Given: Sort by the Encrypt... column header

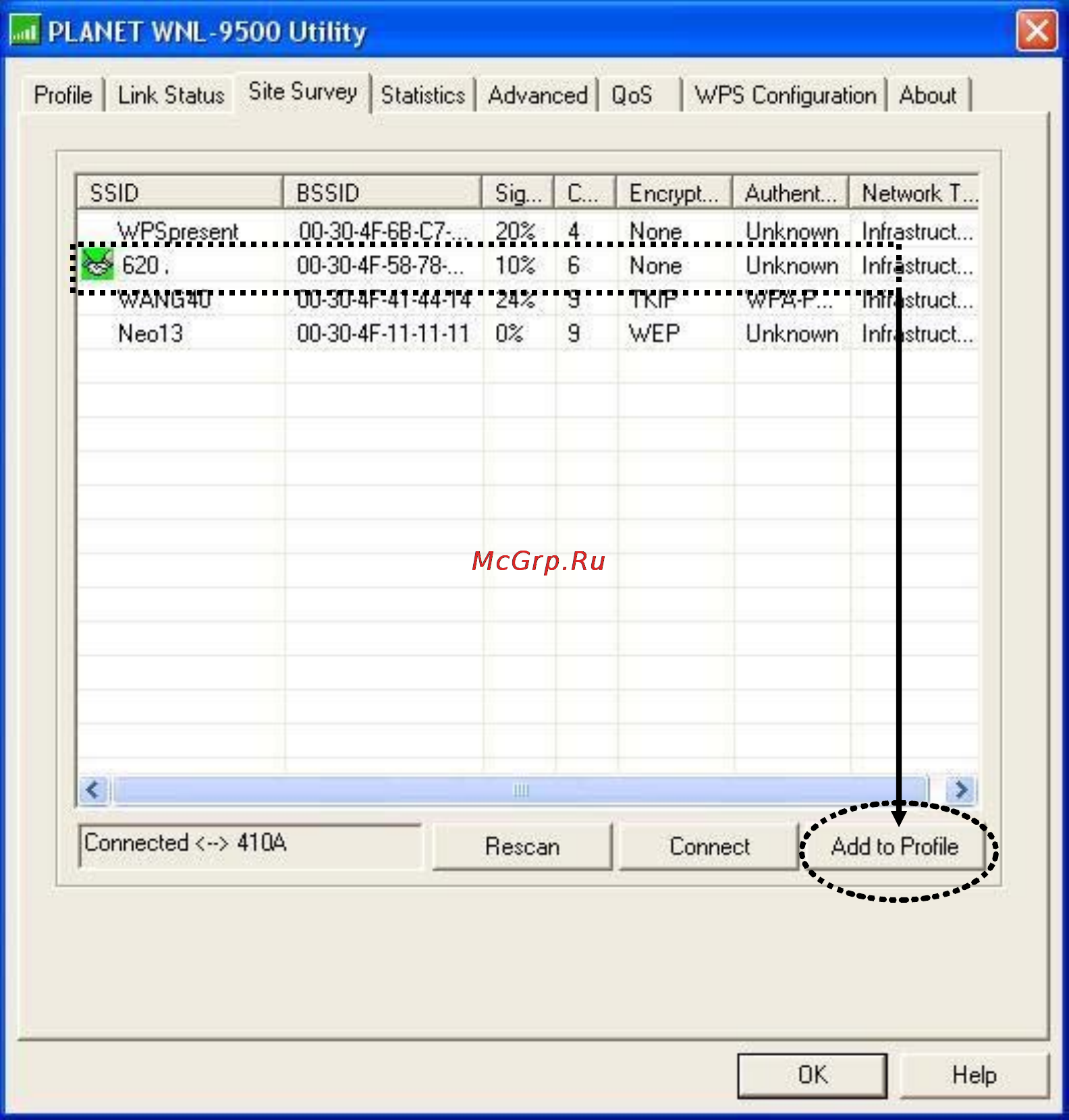Looking at the screenshot, I should coord(674,193).
